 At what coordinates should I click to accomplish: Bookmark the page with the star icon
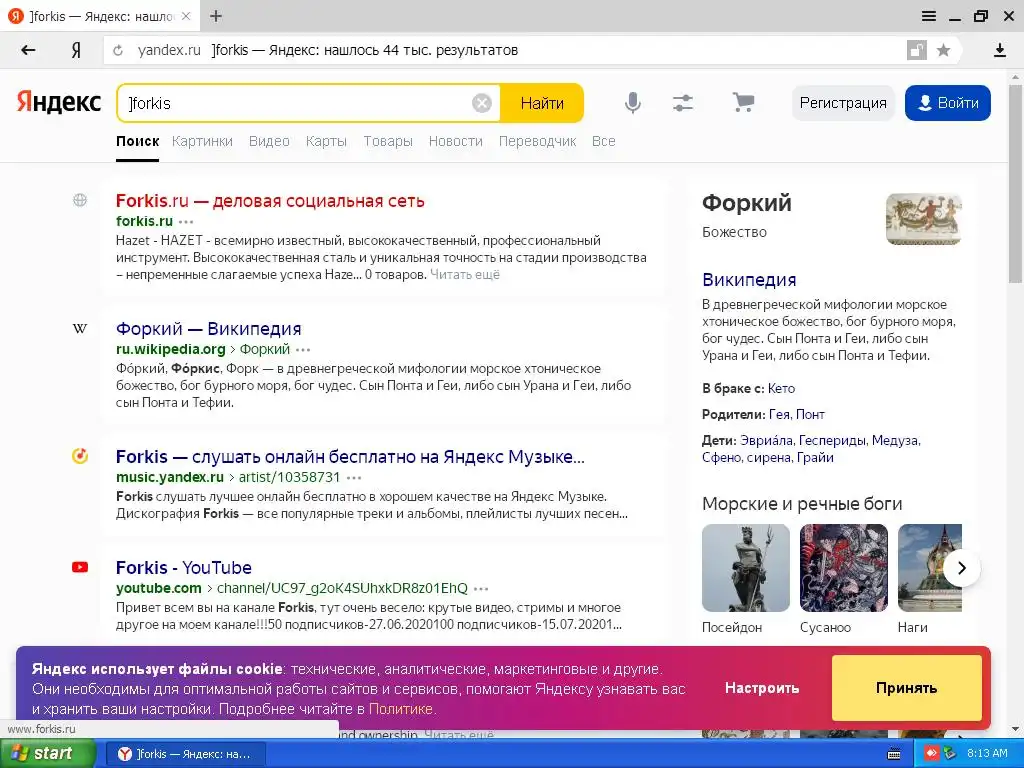[943, 50]
